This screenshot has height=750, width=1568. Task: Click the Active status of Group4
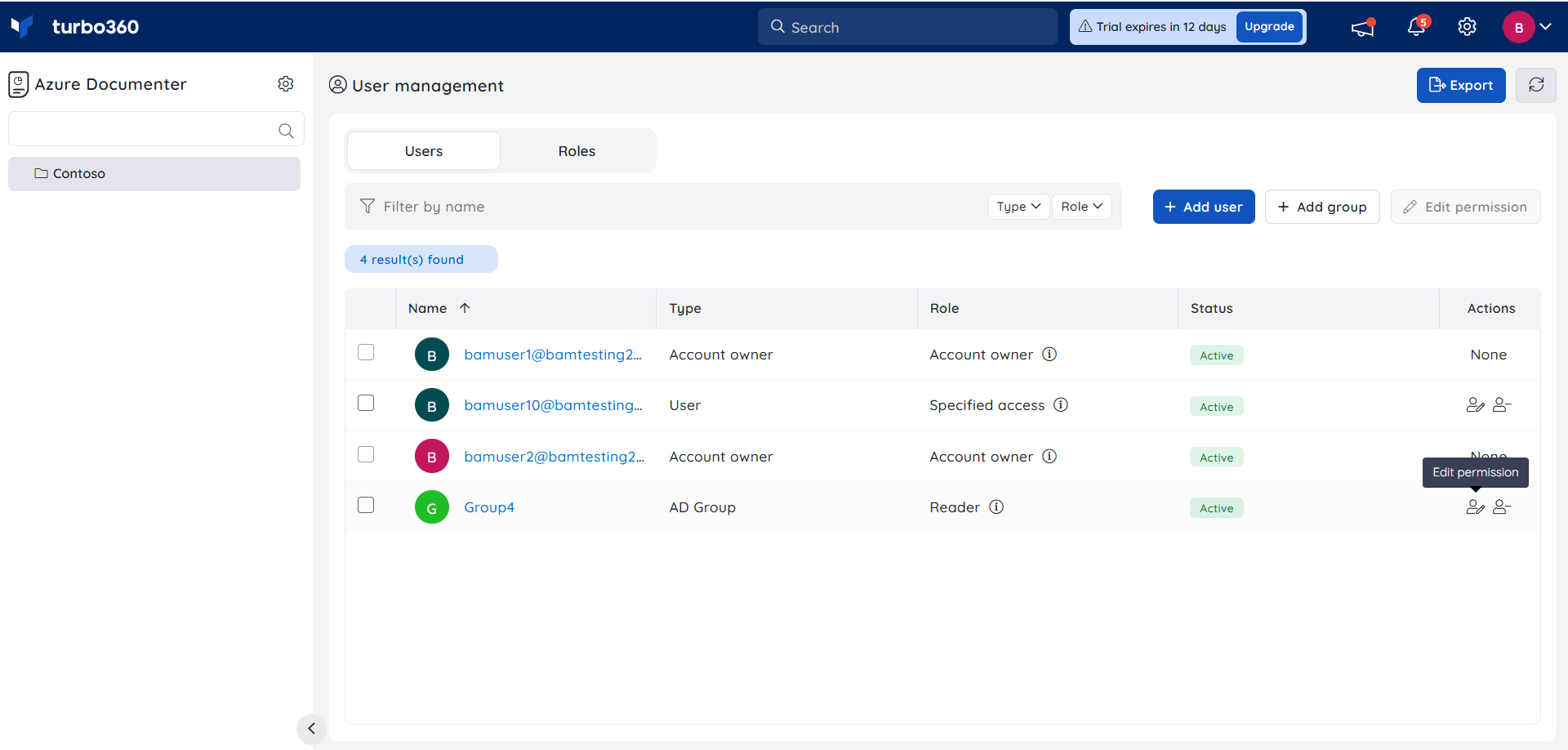coord(1216,508)
